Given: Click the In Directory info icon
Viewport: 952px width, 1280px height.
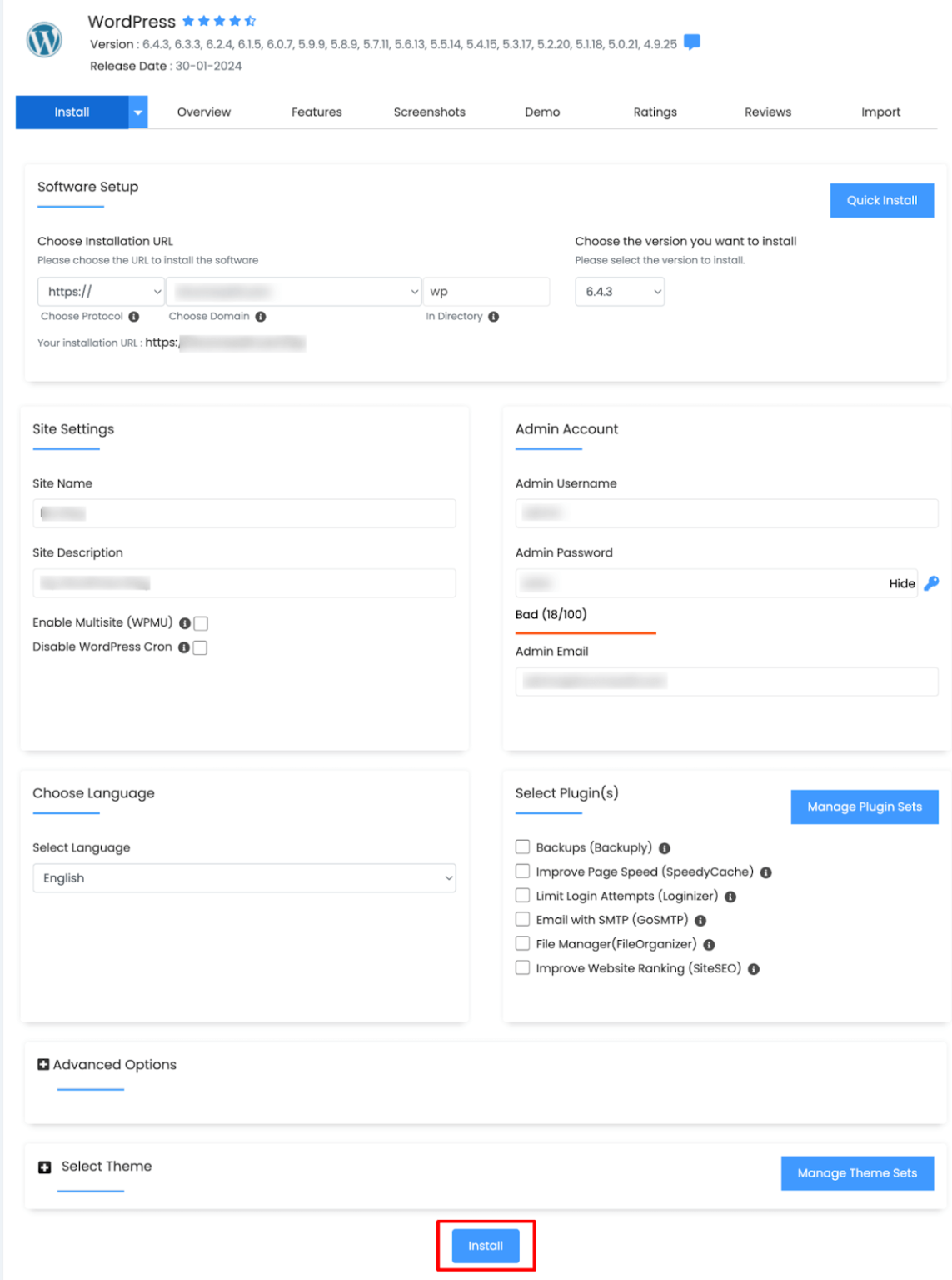Looking at the screenshot, I should 495,317.
